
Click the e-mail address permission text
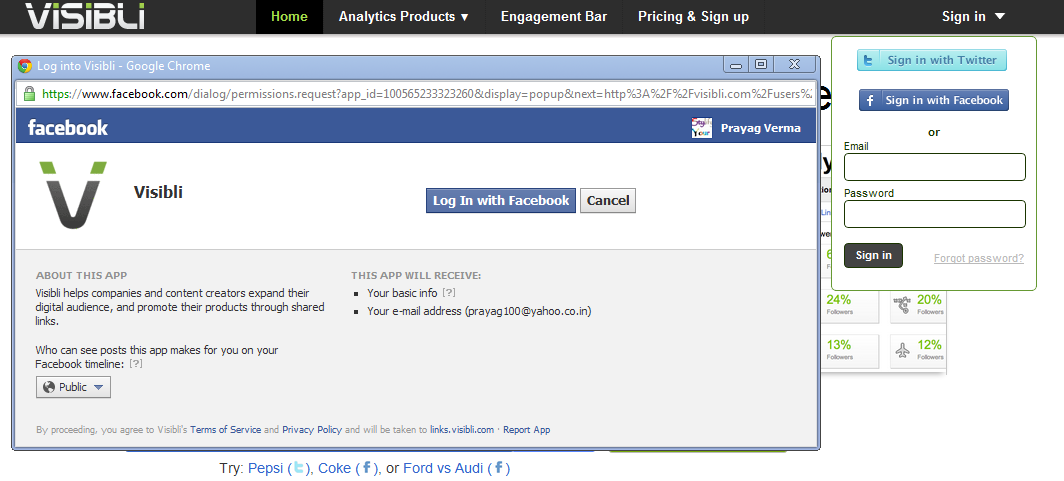pyautogui.click(x=479, y=311)
